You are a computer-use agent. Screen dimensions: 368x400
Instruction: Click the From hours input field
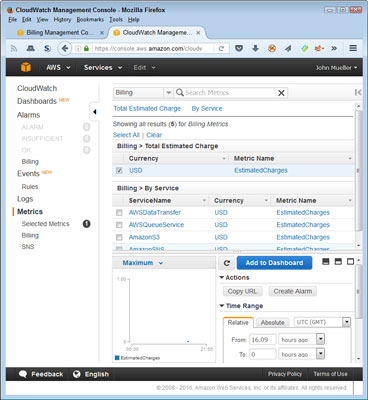tap(263, 340)
